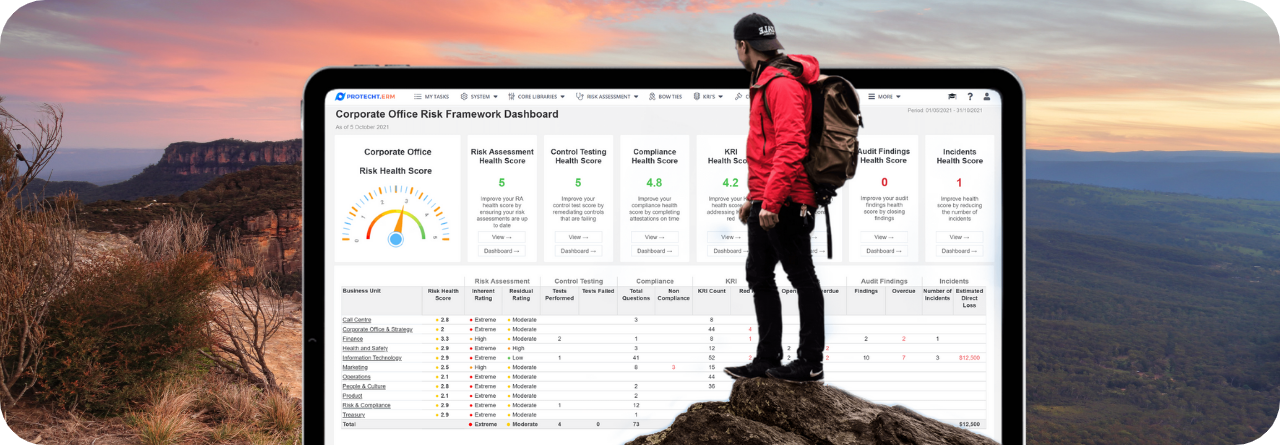Open the Marketing business unit link
This screenshot has width=1280, height=445.
[x=355, y=367]
